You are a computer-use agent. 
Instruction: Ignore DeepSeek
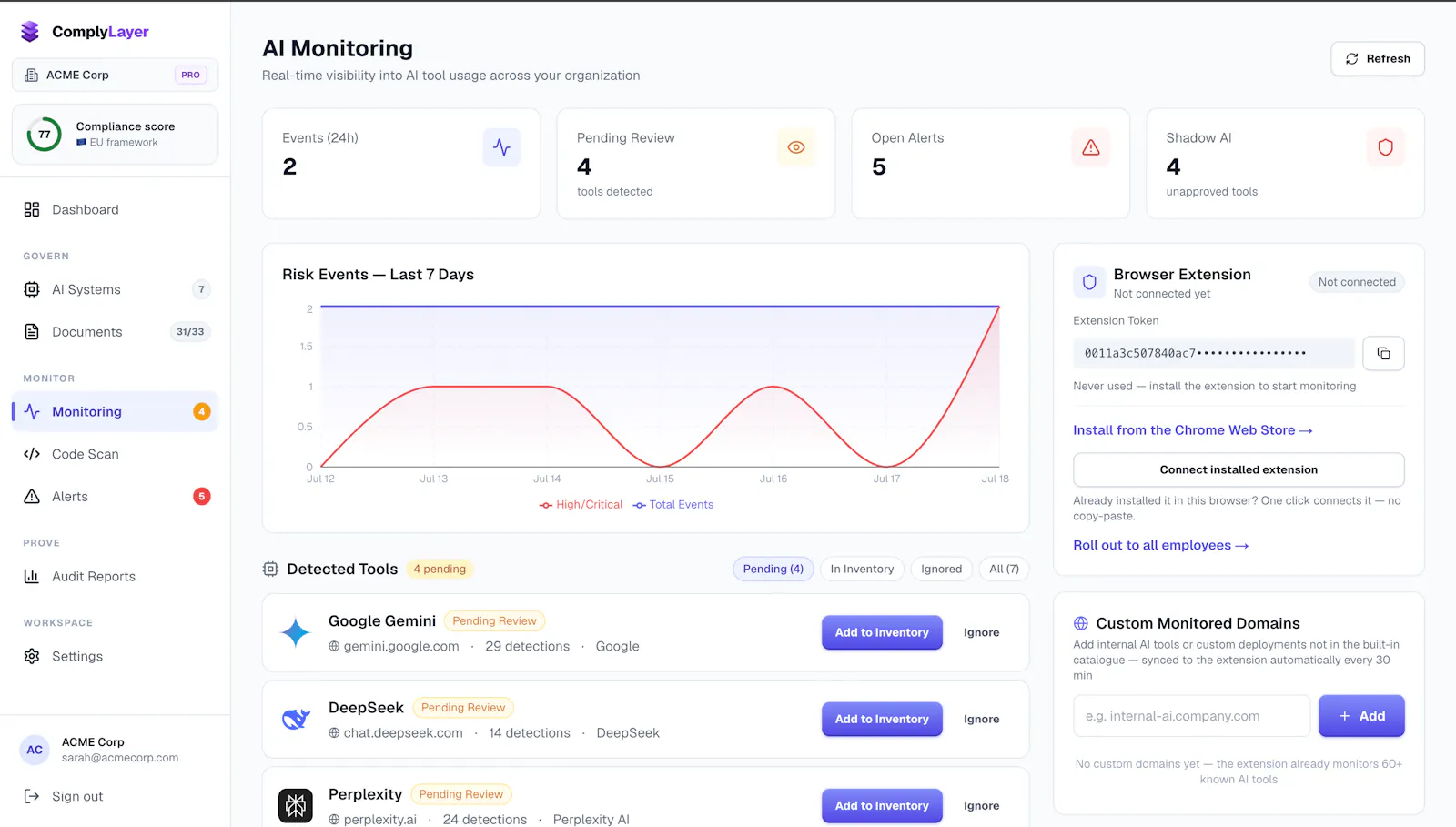(x=981, y=719)
